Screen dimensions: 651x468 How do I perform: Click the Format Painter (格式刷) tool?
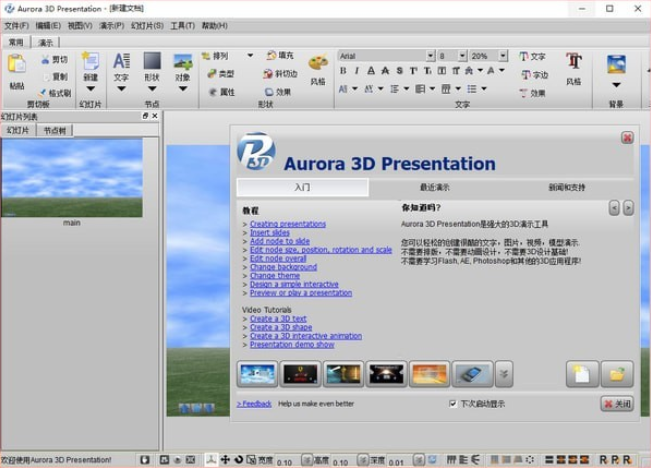54,92
